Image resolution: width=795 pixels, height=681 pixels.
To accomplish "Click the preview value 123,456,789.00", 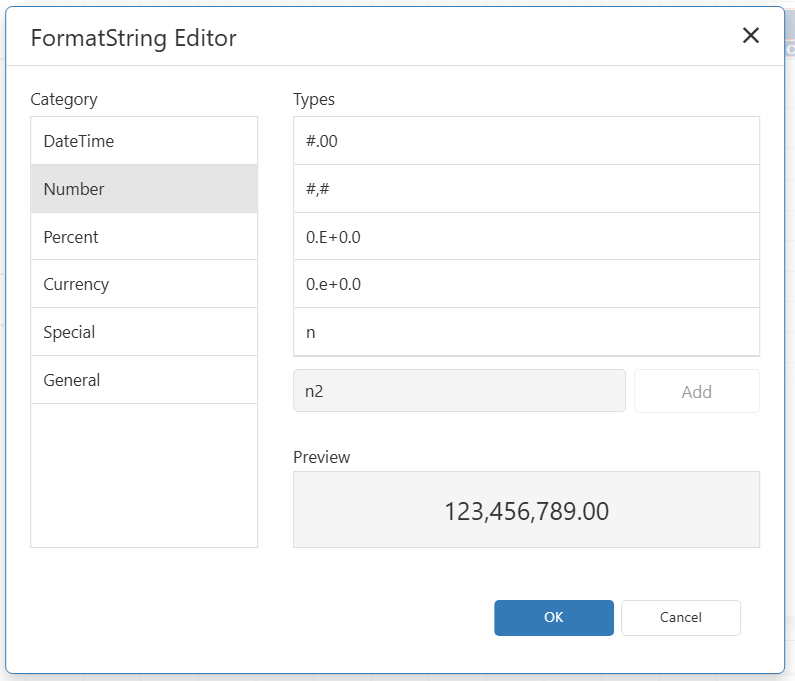I will click(x=526, y=511).
